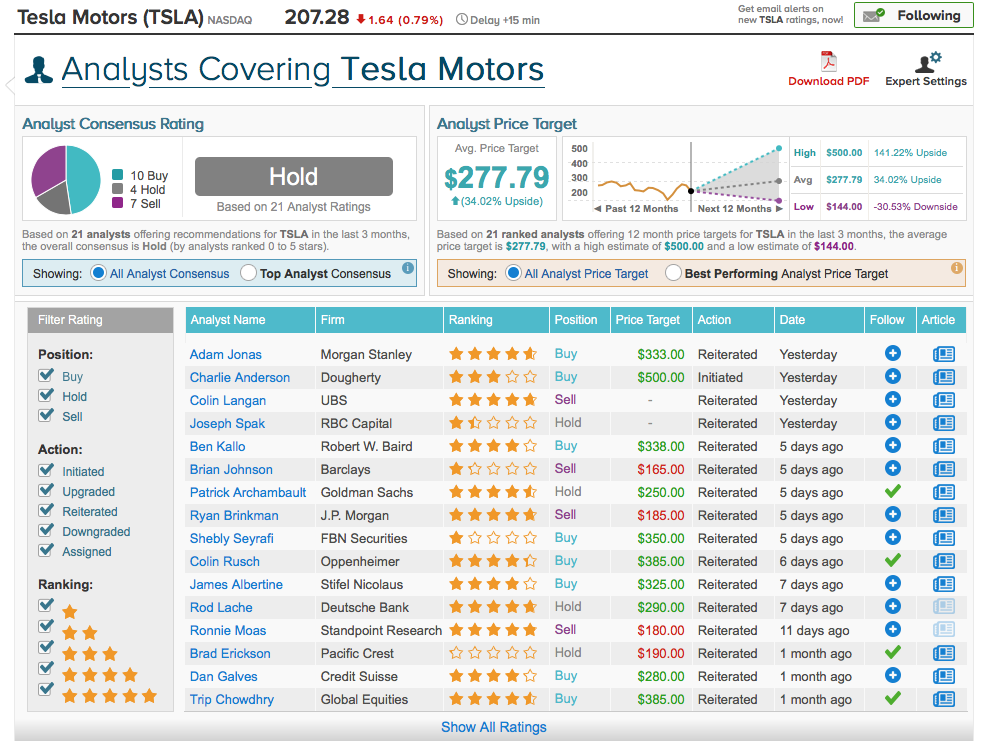The width and height of the screenshot is (987, 741).
Task: Follow Rod Lache with the plus icon
Action: click(893, 606)
